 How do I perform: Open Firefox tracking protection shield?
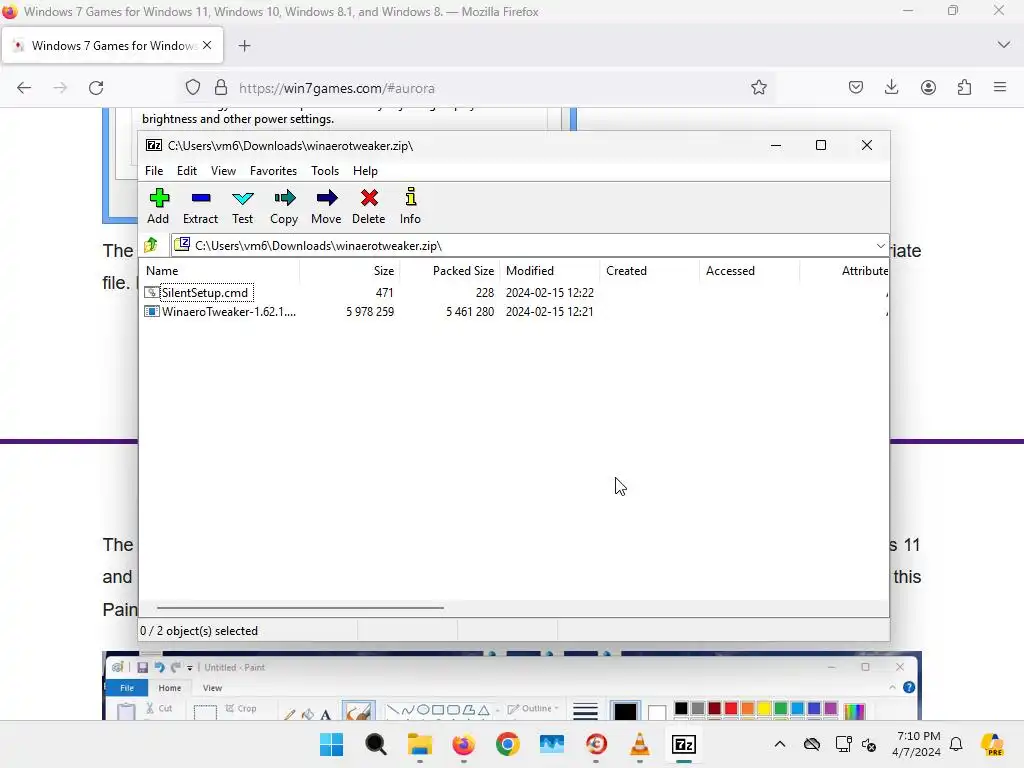click(193, 88)
